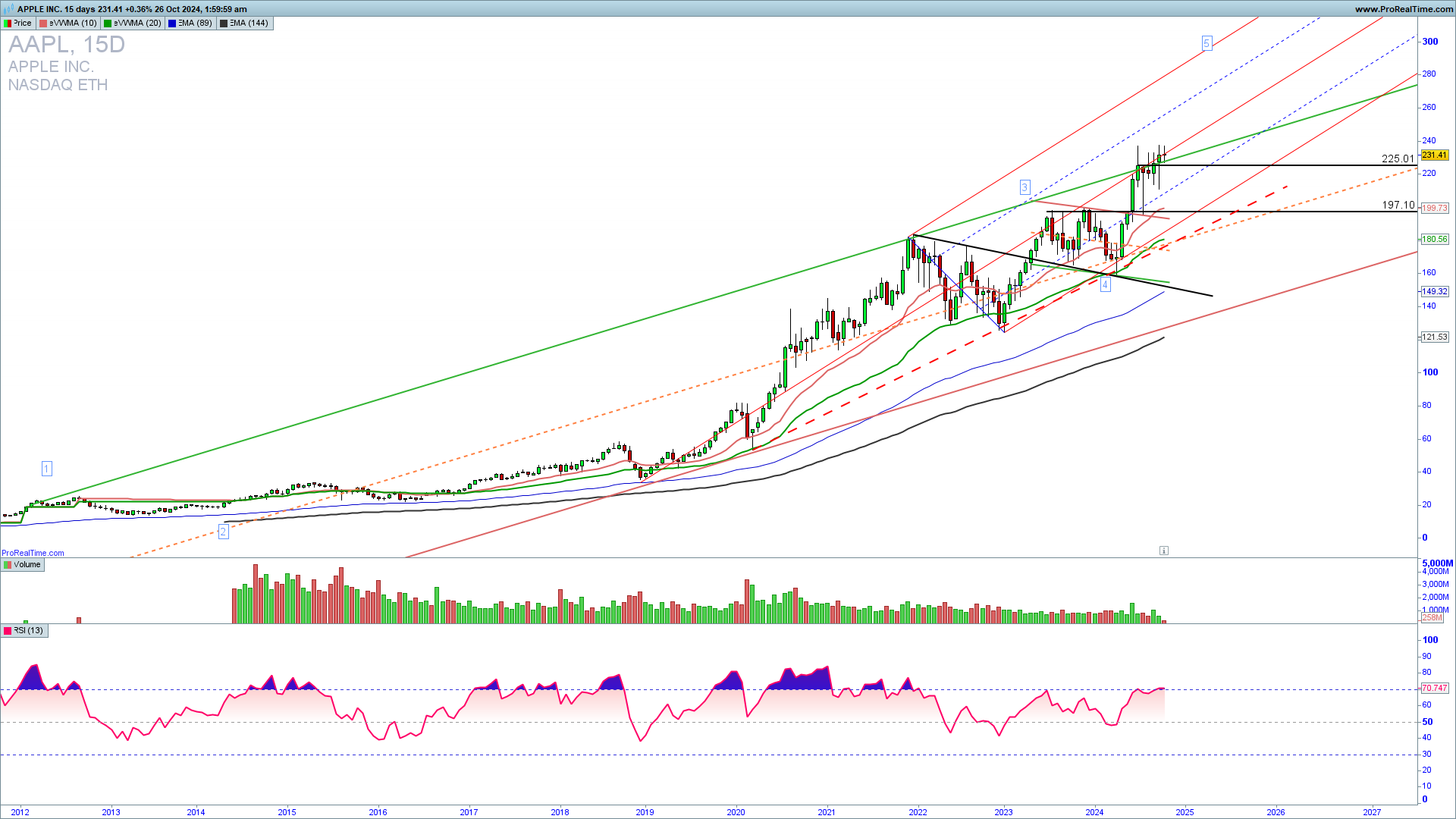Select the 197.10 horizontal line label
This screenshot has width=1456, height=819.
(x=1398, y=205)
